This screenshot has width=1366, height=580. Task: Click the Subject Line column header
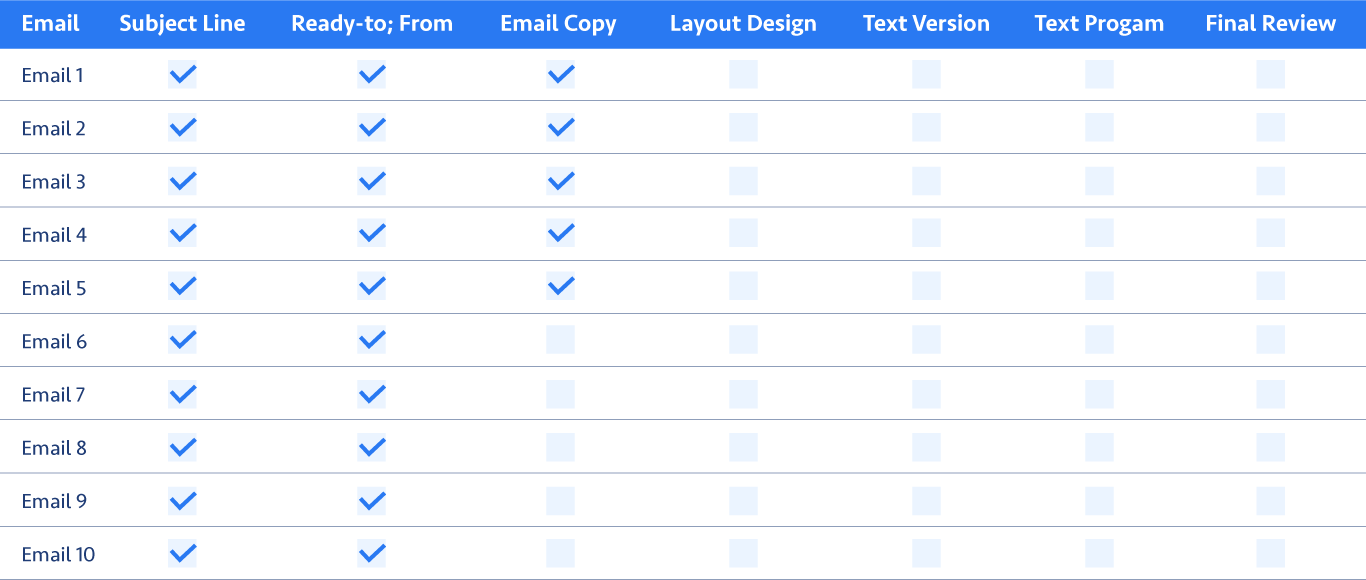coord(182,23)
